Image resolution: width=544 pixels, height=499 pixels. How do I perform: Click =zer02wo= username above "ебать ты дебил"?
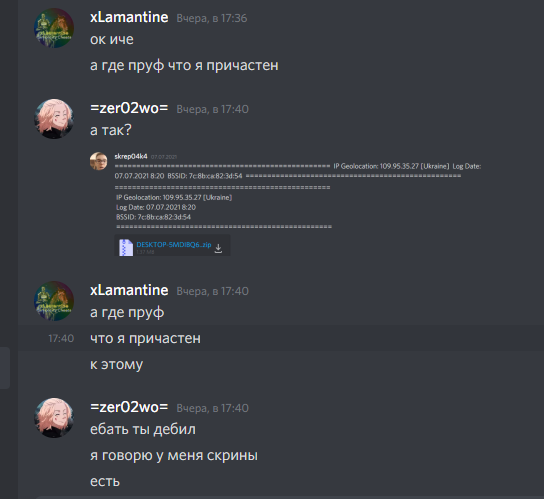point(129,407)
